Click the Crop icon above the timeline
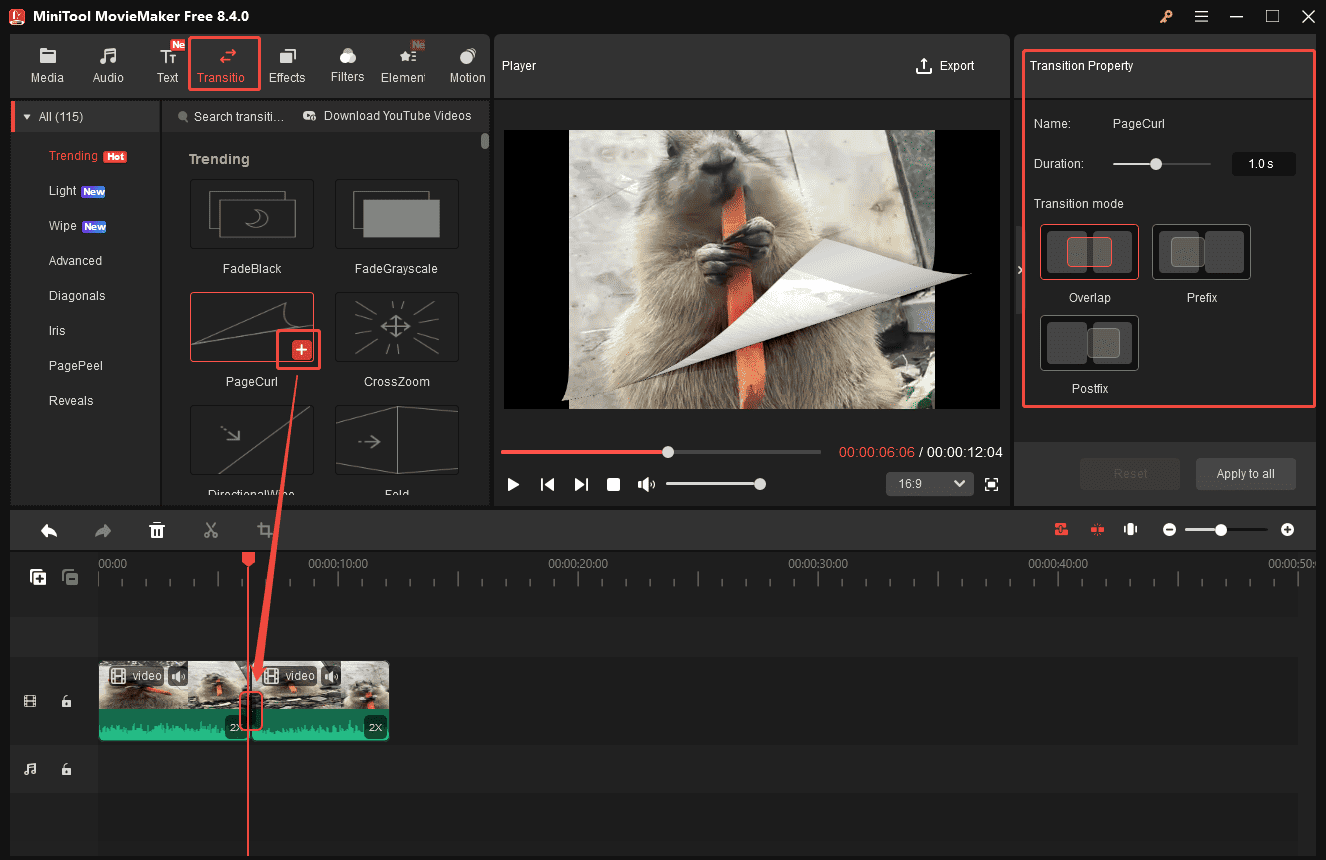This screenshot has width=1326, height=860. pos(265,530)
